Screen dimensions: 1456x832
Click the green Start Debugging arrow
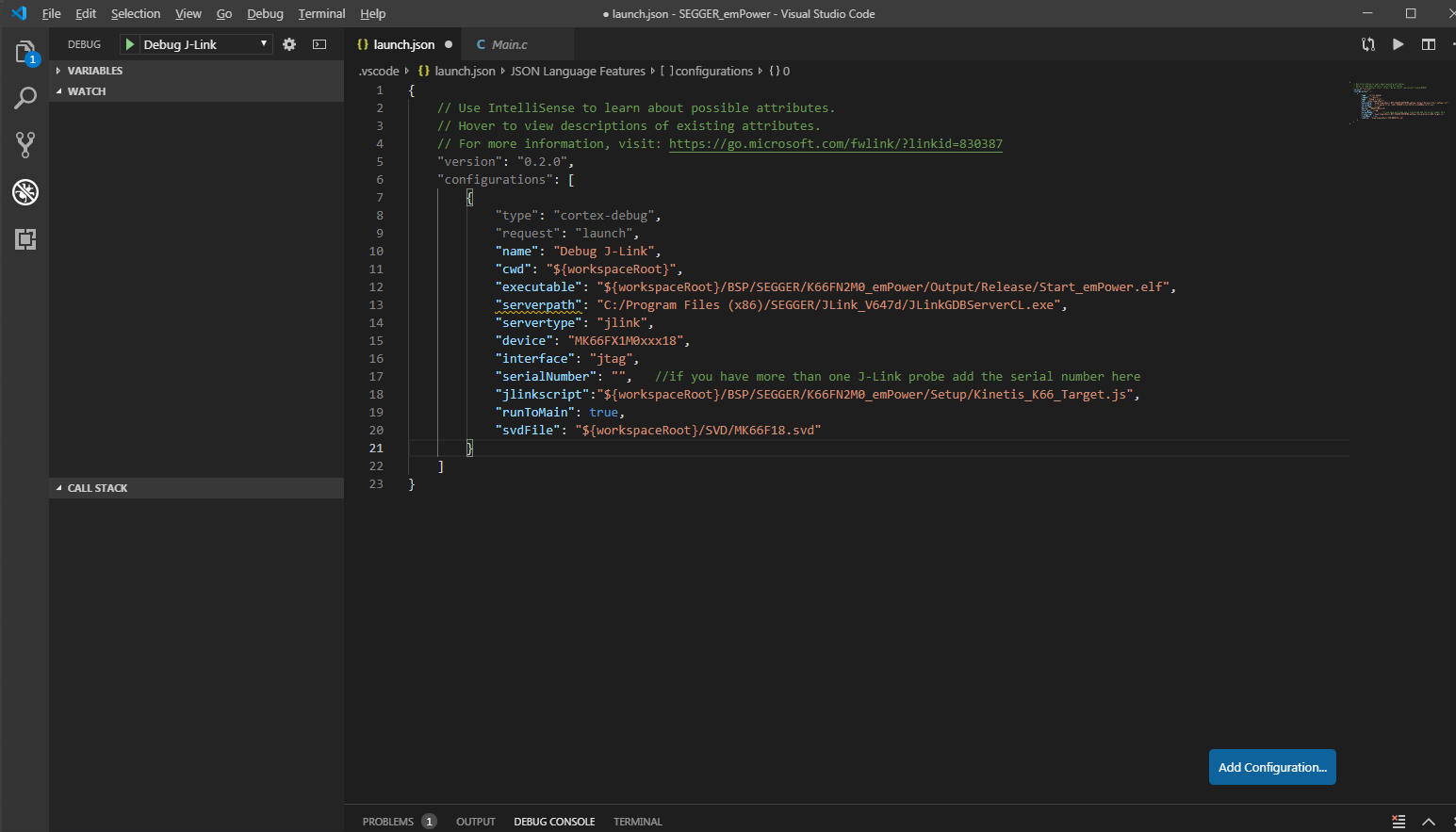130,44
